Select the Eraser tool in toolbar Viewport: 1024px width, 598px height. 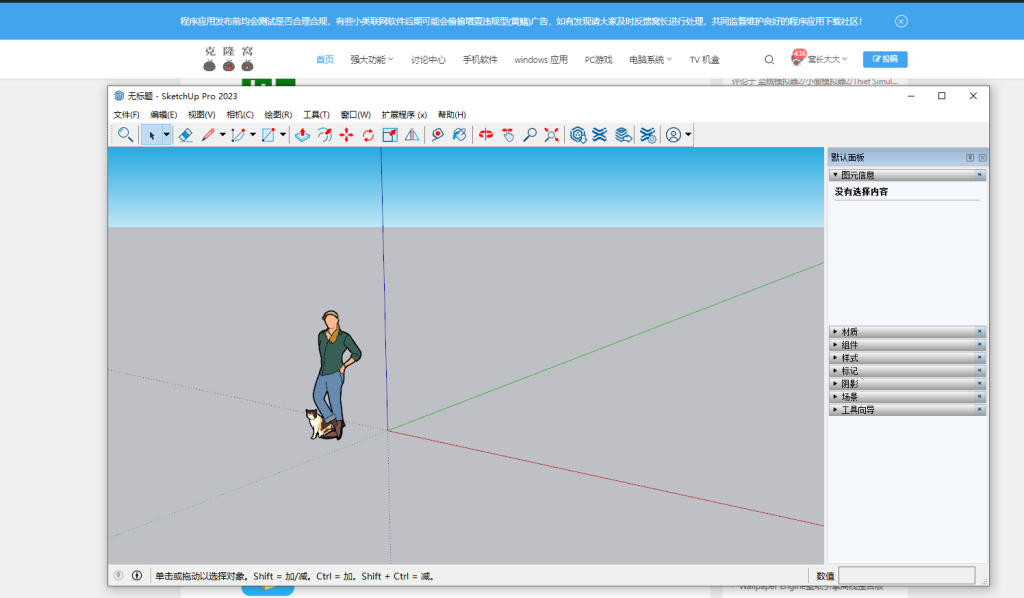coord(185,135)
